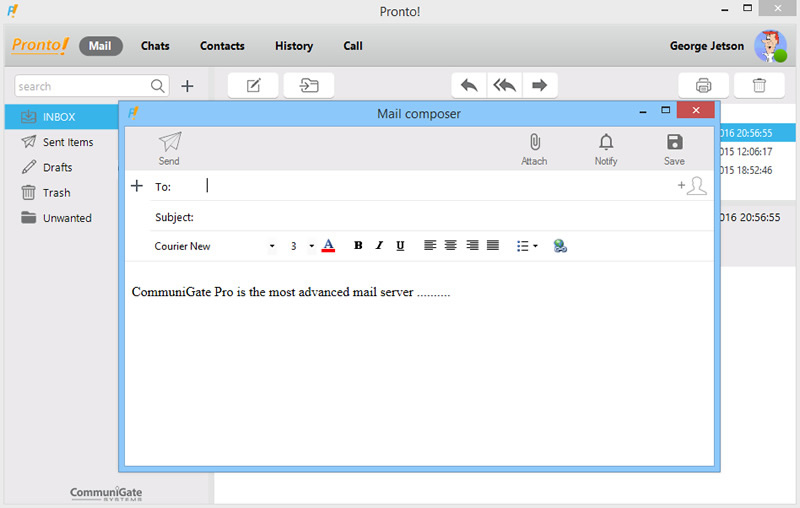Save the draft with floppy icon
Viewport: 800px width, 508px height.
(674, 142)
